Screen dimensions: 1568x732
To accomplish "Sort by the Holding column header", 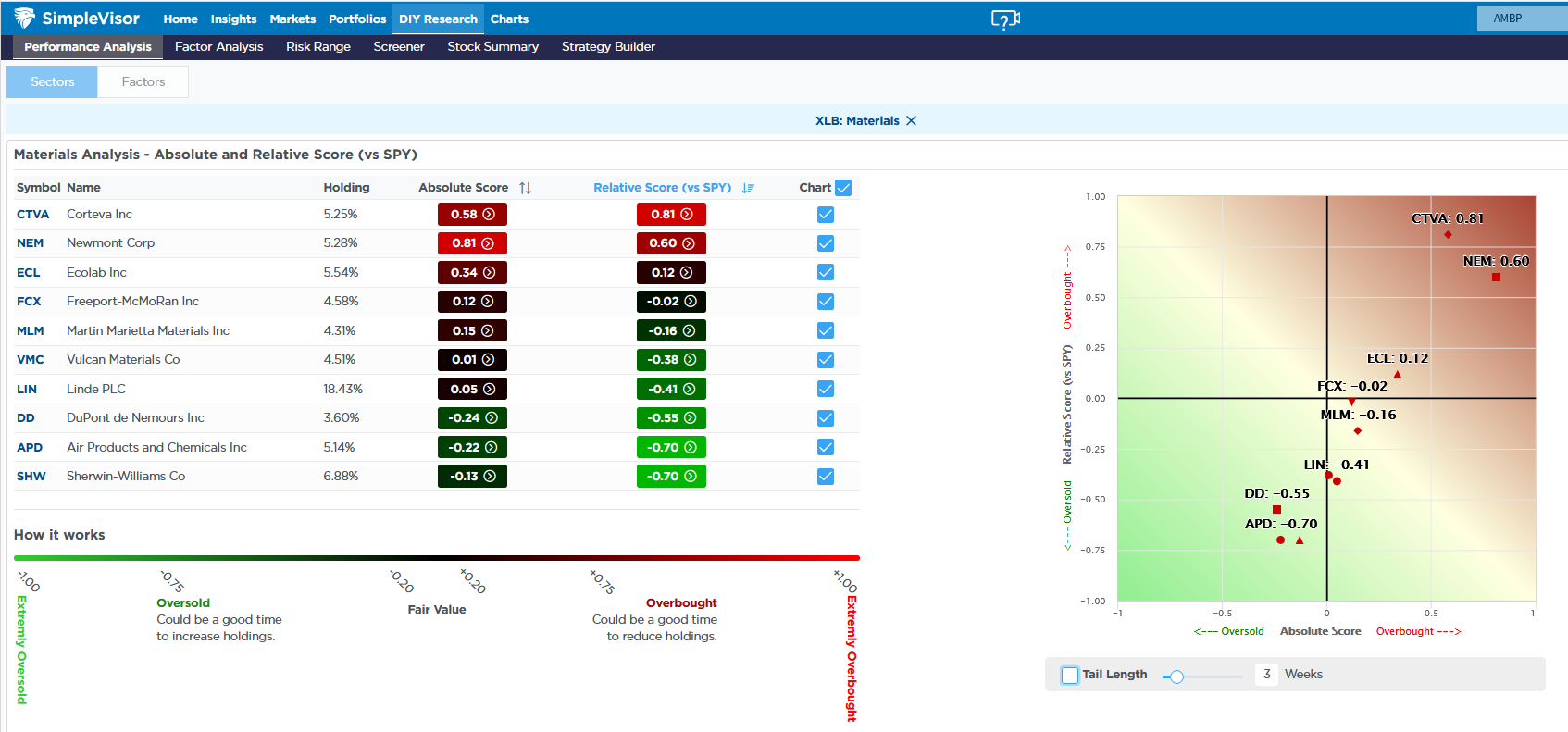I will [x=346, y=188].
